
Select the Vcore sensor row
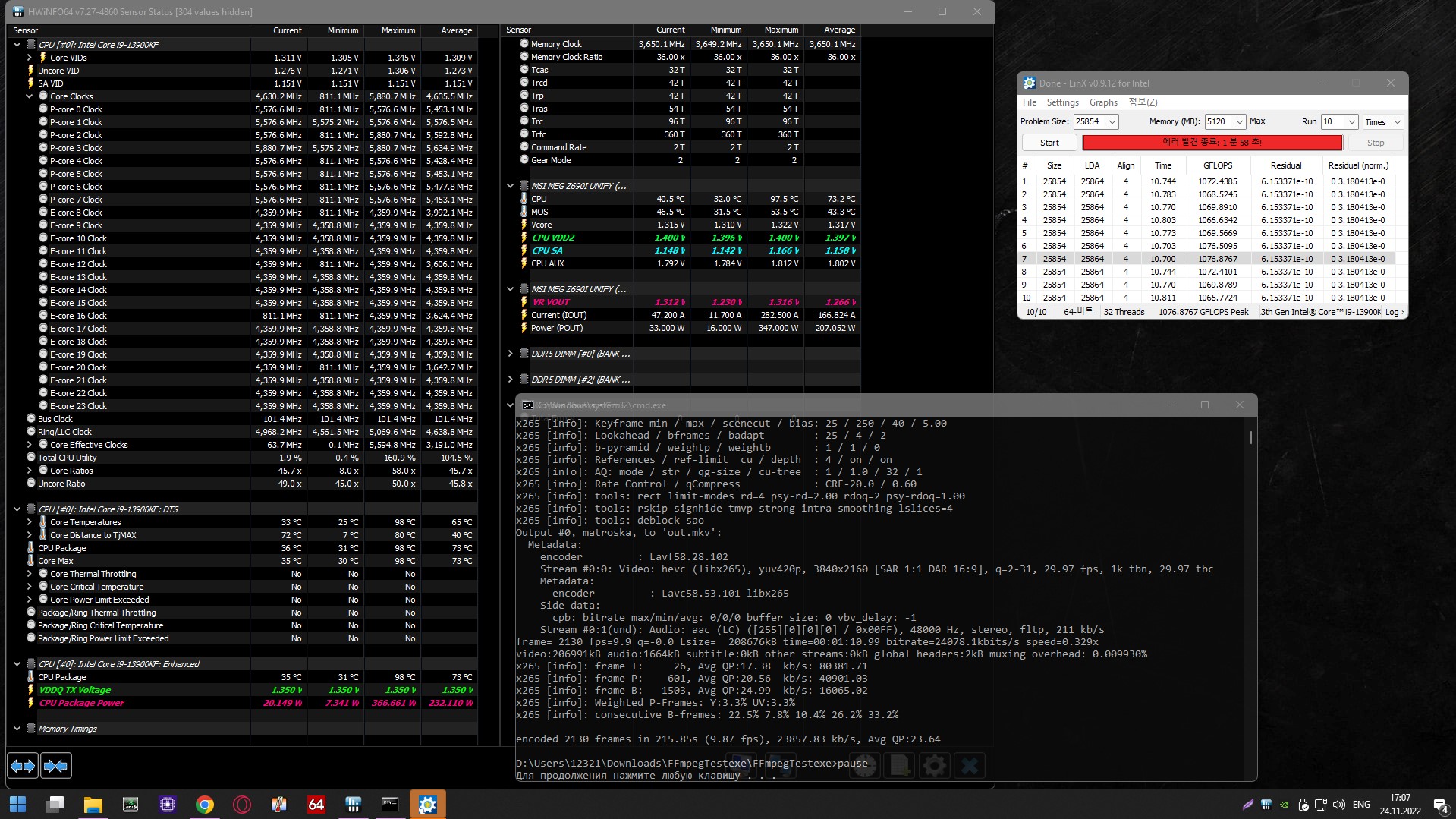tap(682, 225)
